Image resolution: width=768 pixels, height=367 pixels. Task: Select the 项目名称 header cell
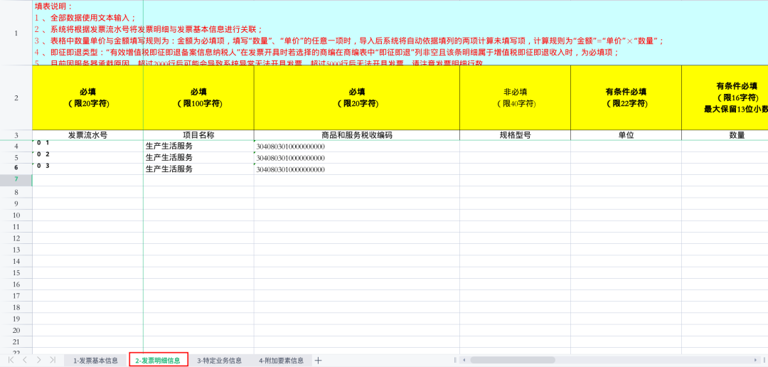point(198,135)
